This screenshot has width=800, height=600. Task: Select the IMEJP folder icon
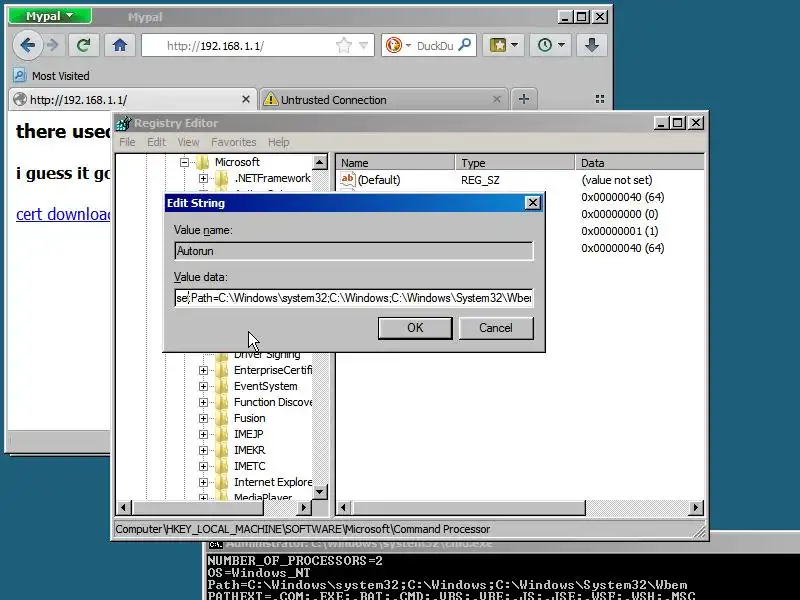pyautogui.click(x=221, y=434)
